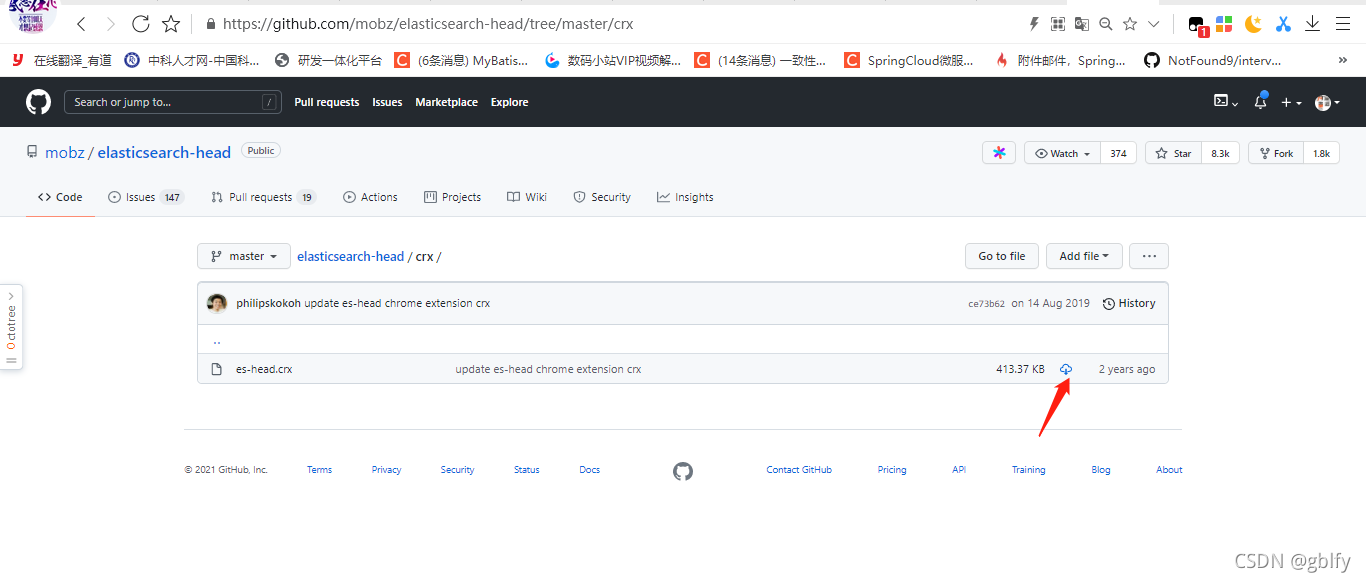
Task: Click the watchers count 374
Action: 1118,153
